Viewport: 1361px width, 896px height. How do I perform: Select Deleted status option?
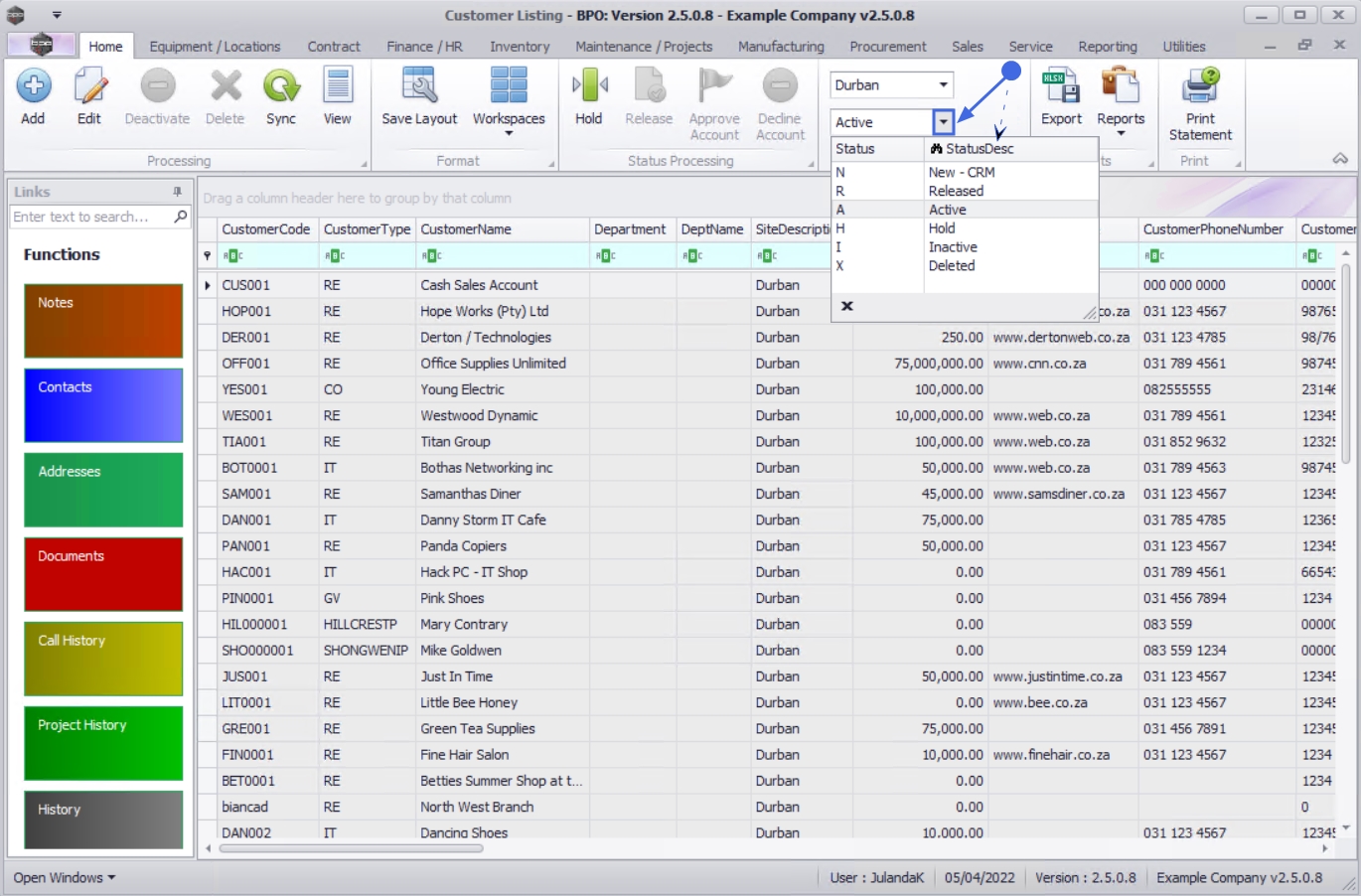pyautogui.click(x=965, y=266)
